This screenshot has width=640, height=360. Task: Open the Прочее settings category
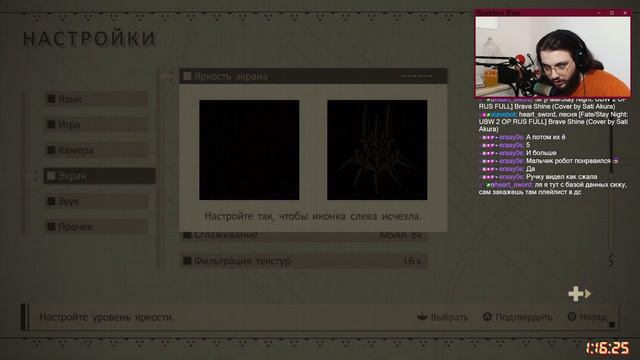(x=96, y=227)
